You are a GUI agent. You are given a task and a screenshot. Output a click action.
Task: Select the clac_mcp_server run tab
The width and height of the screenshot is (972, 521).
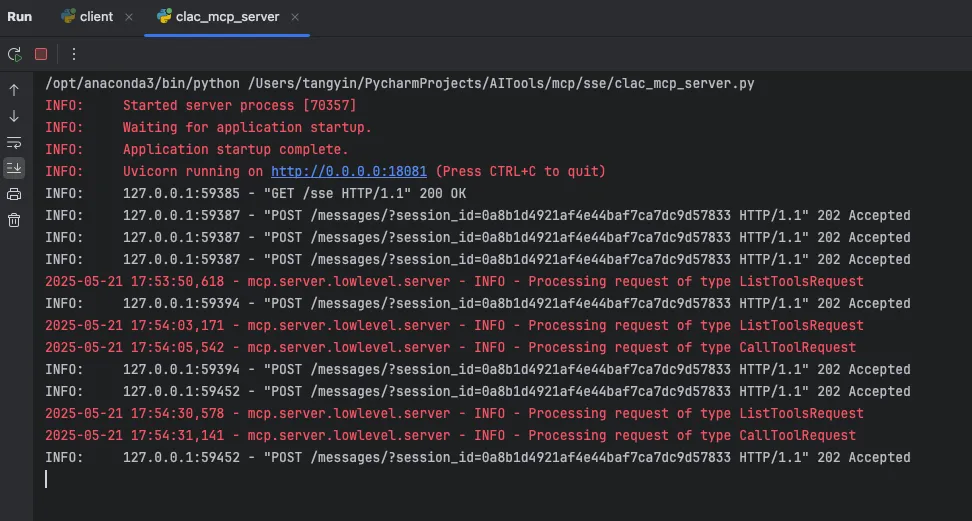point(227,17)
